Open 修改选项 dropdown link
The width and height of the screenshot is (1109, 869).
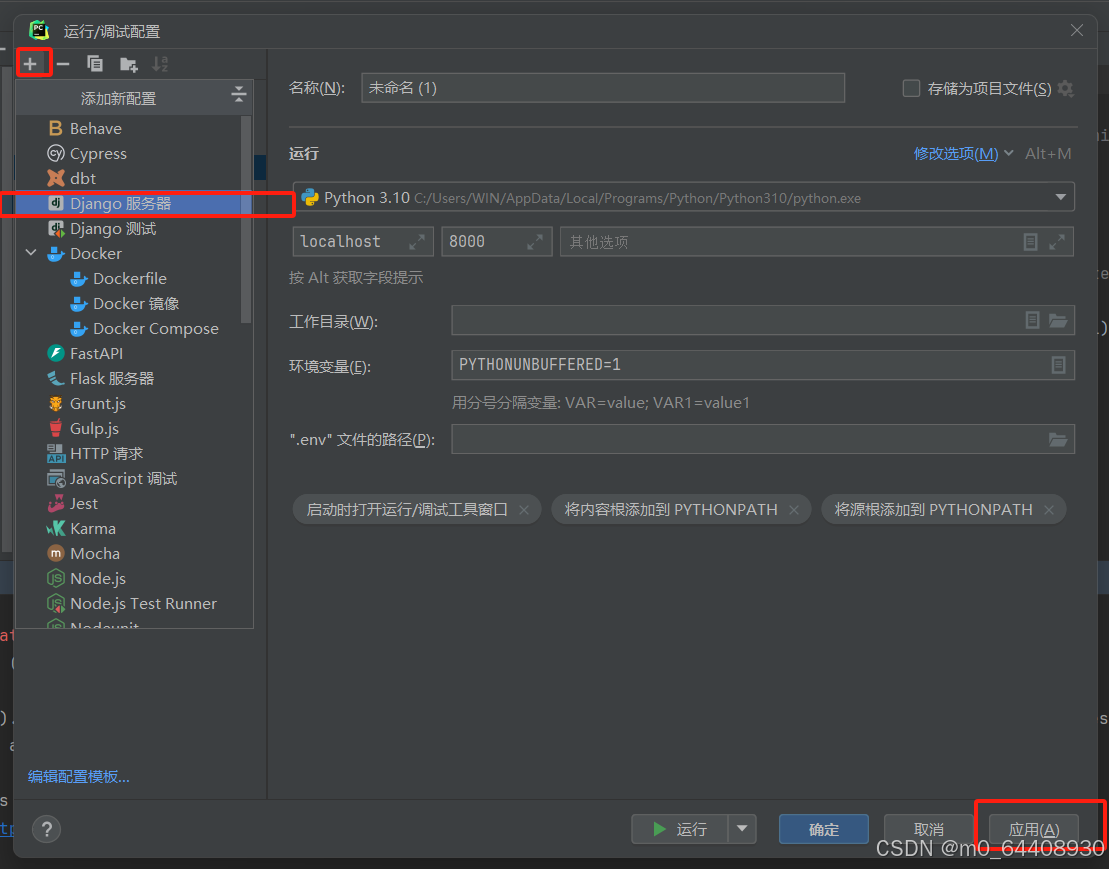(x=963, y=153)
